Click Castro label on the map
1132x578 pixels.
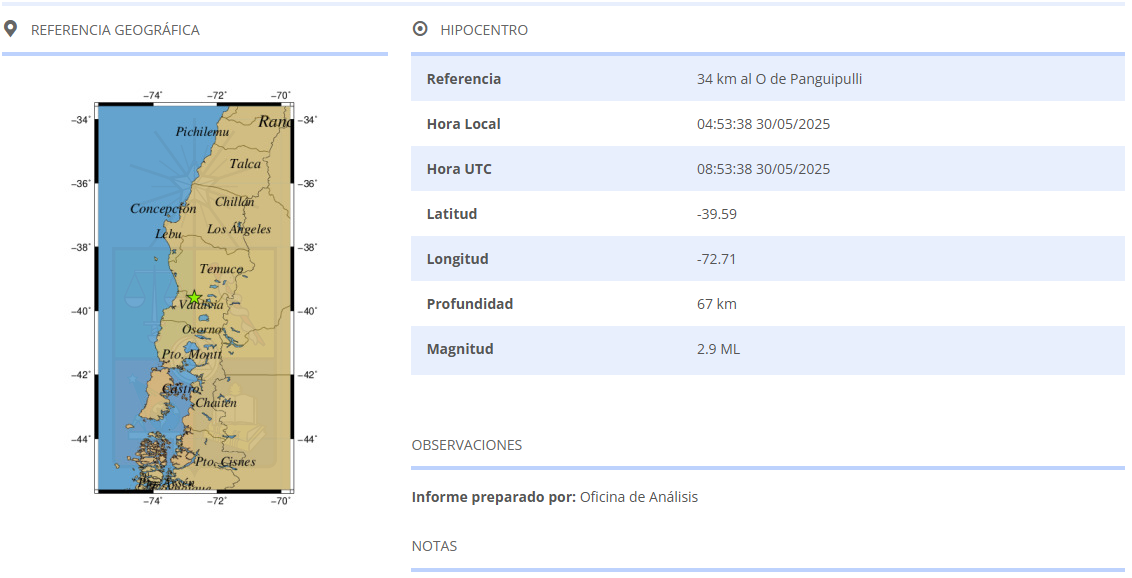(x=180, y=388)
